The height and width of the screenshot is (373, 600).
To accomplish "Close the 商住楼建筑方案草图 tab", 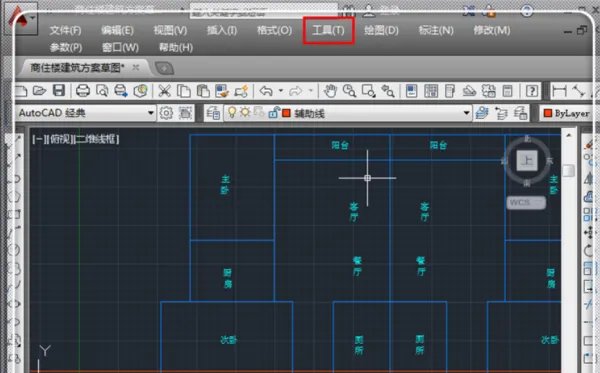I will click(x=135, y=68).
